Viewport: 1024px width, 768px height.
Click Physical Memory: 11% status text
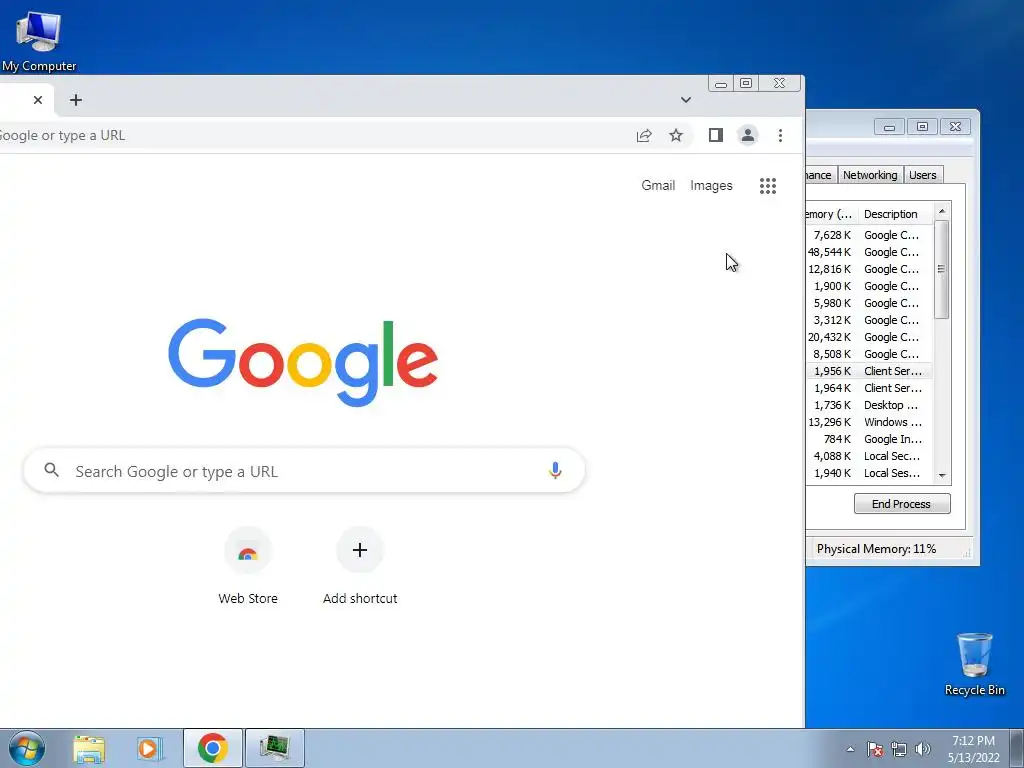[x=876, y=549]
